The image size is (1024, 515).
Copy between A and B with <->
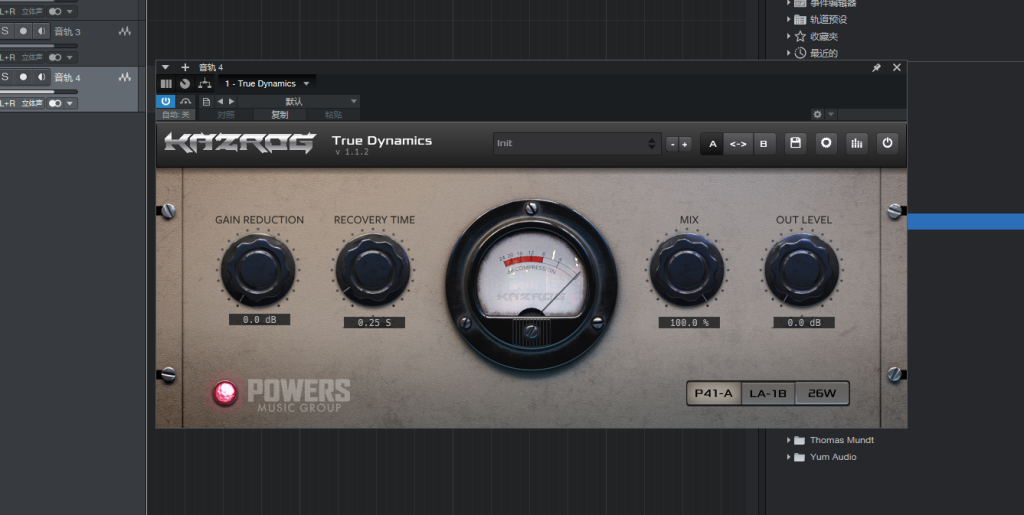tap(738, 144)
